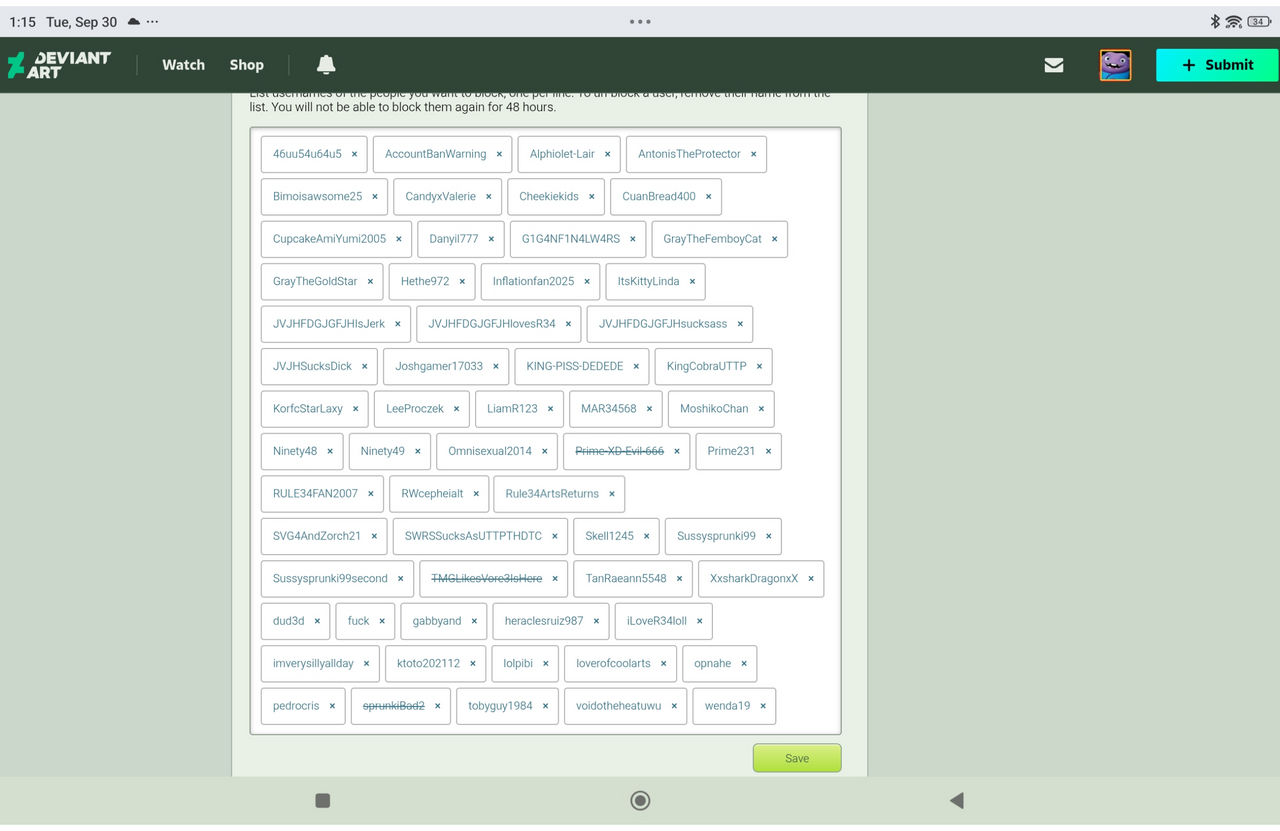Image resolution: width=1280 pixels, height=831 pixels.
Task: Remove G1G4NF1N4LW4RS using its x
Action: [632, 239]
